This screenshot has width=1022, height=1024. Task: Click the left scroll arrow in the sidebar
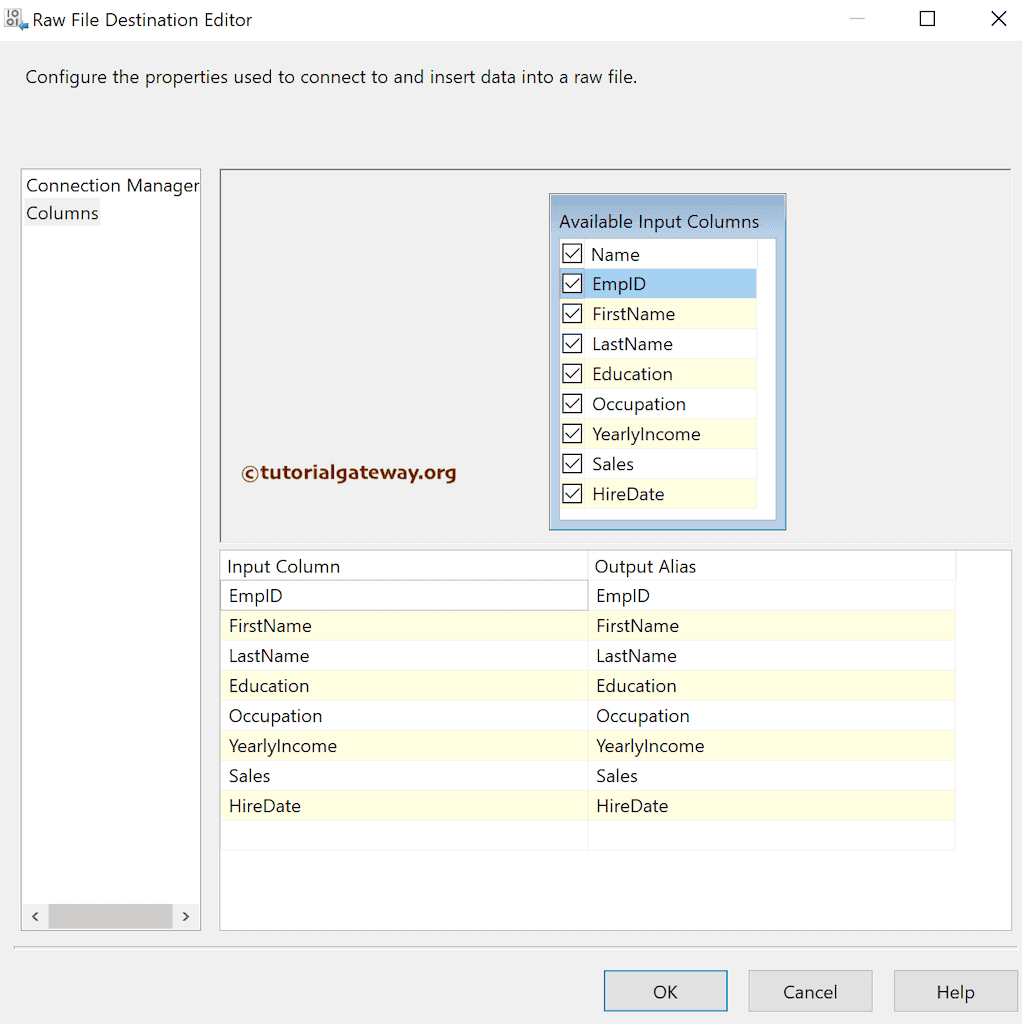34,916
